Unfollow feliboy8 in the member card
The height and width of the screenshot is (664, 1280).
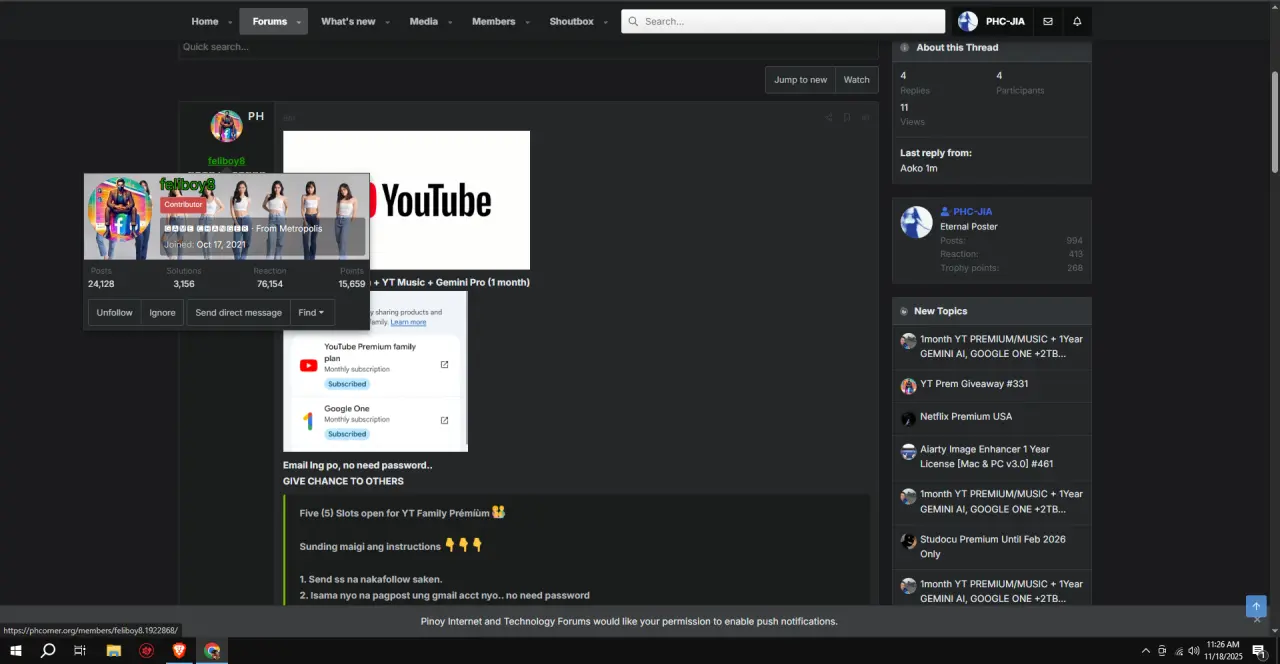[x=114, y=313]
